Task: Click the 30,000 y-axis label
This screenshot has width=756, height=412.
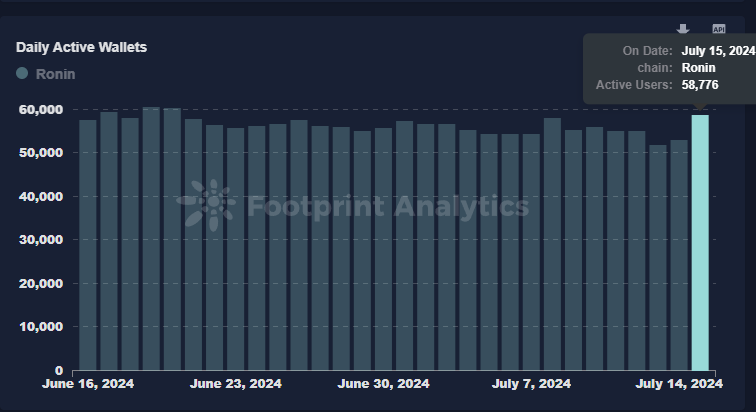Action: click(x=41, y=239)
